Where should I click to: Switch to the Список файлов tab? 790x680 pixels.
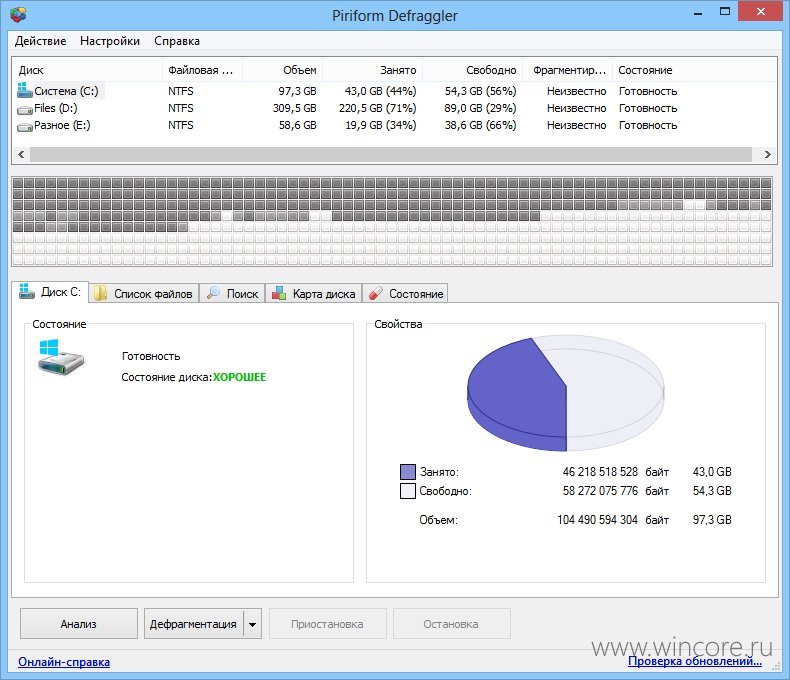[144, 293]
